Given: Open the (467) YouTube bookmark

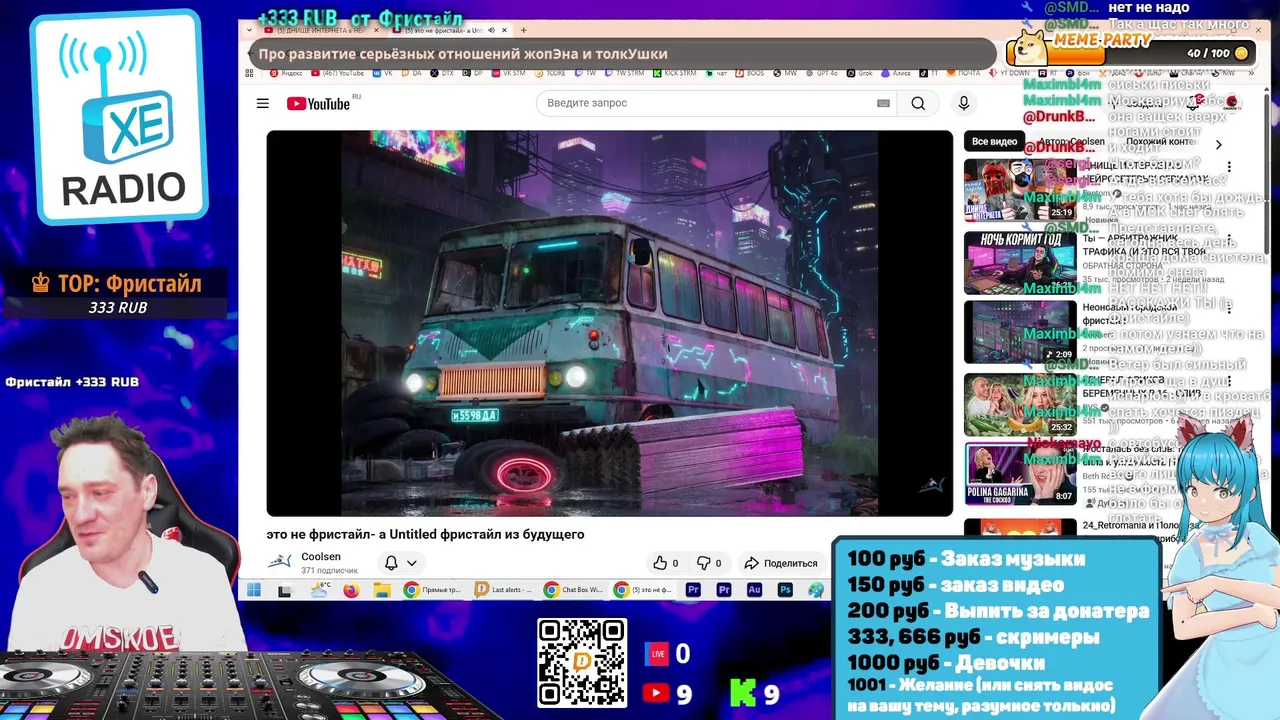Looking at the screenshot, I should click(x=337, y=73).
